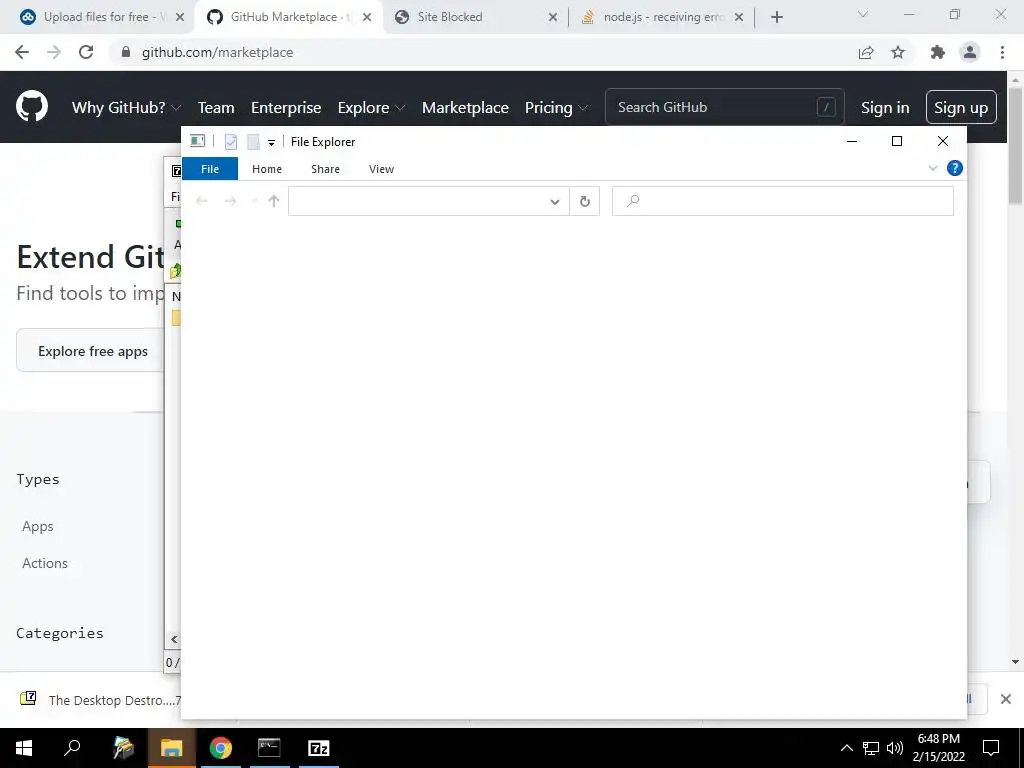
Task: Refresh the File Explorer location
Action: pyautogui.click(x=584, y=202)
